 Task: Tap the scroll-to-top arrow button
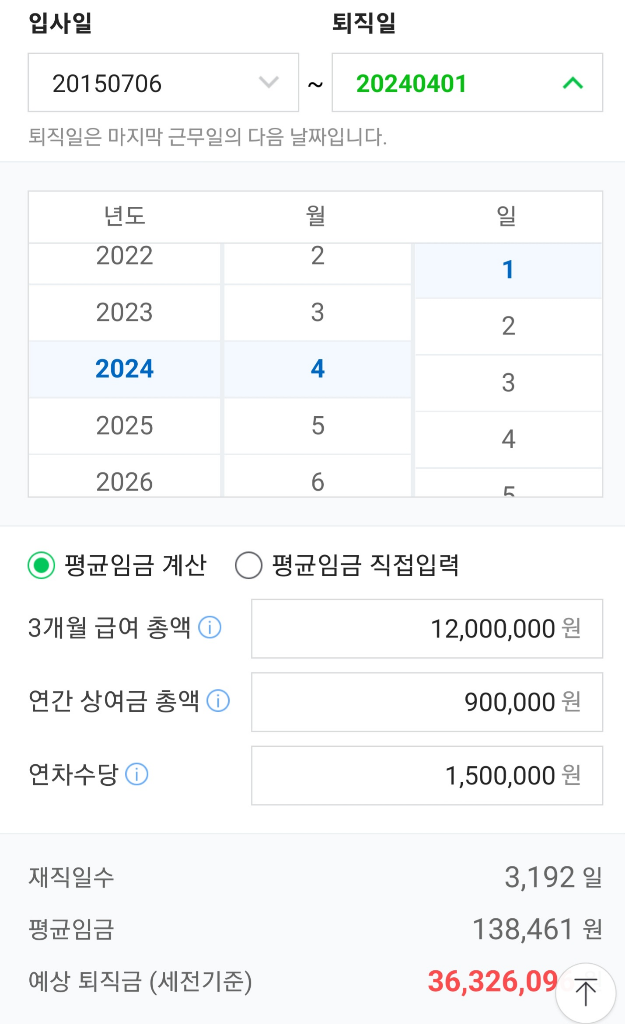click(586, 990)
